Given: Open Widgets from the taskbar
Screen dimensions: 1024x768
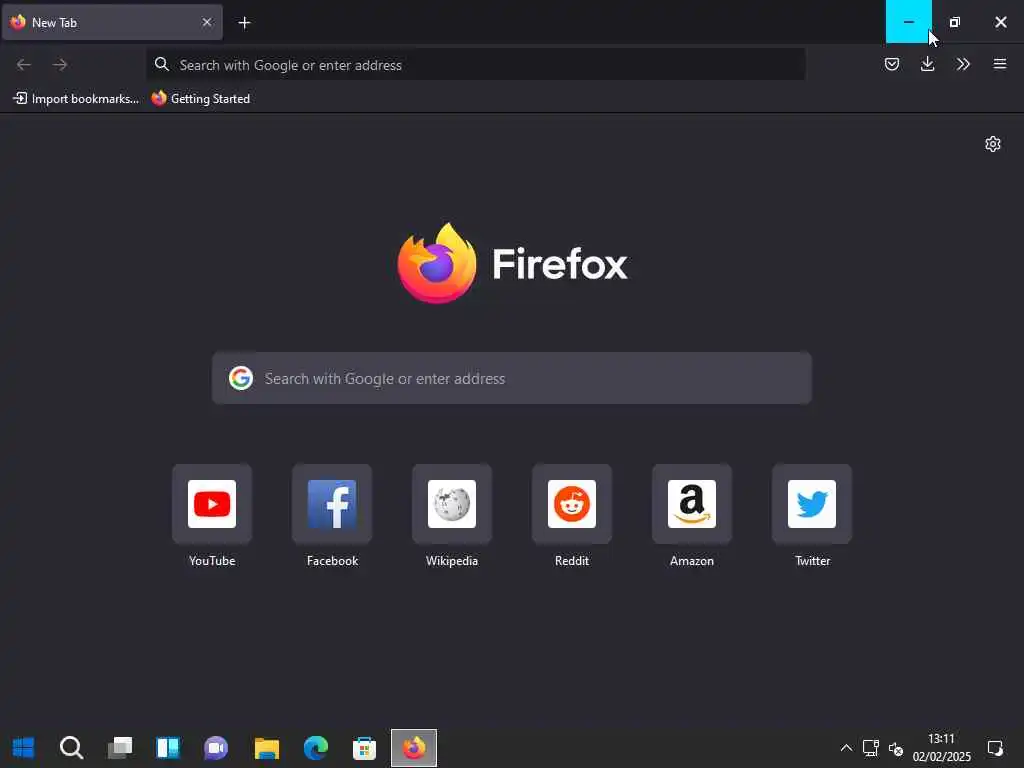Looking at the screenshot, I should 168,748.
